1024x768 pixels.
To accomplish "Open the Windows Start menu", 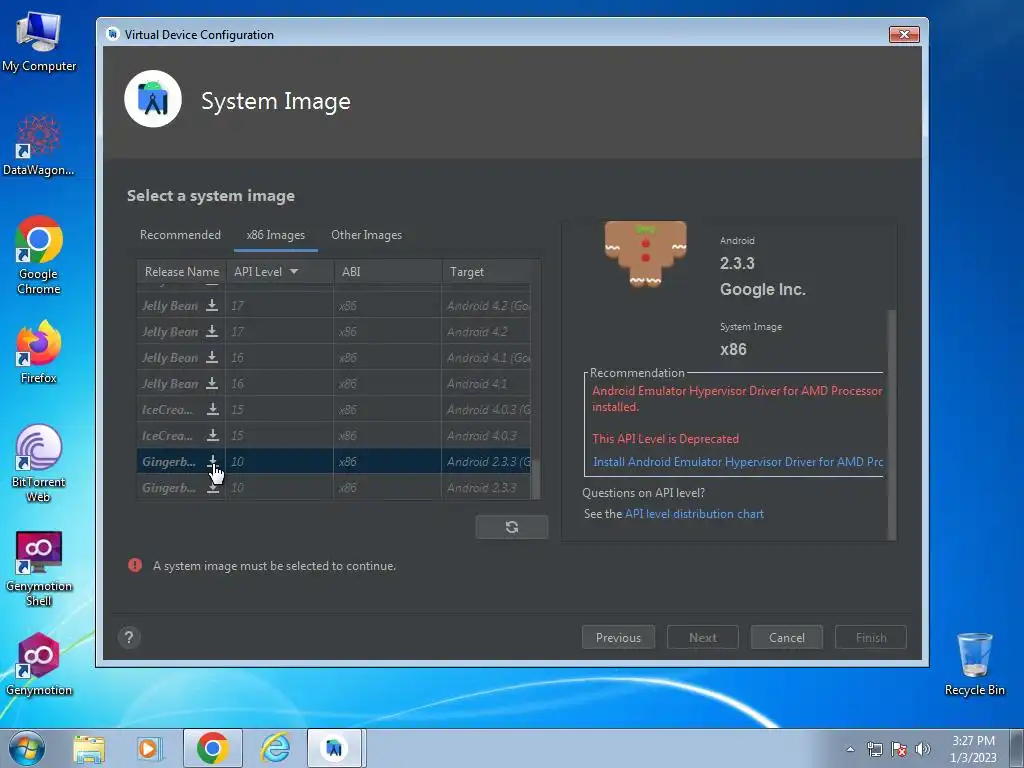I will click(x=27, y=748).
